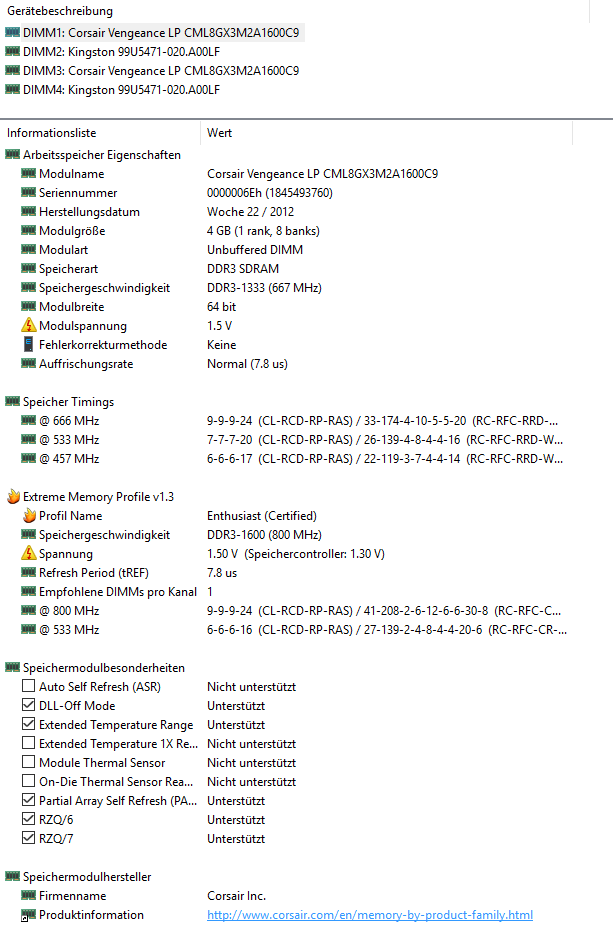The width and height of the screenshot is (613, 948).
Task: Click the flame icon of Extreme Memory Profile v1.3
Action: pyautogui.click(x=13, y=496)
